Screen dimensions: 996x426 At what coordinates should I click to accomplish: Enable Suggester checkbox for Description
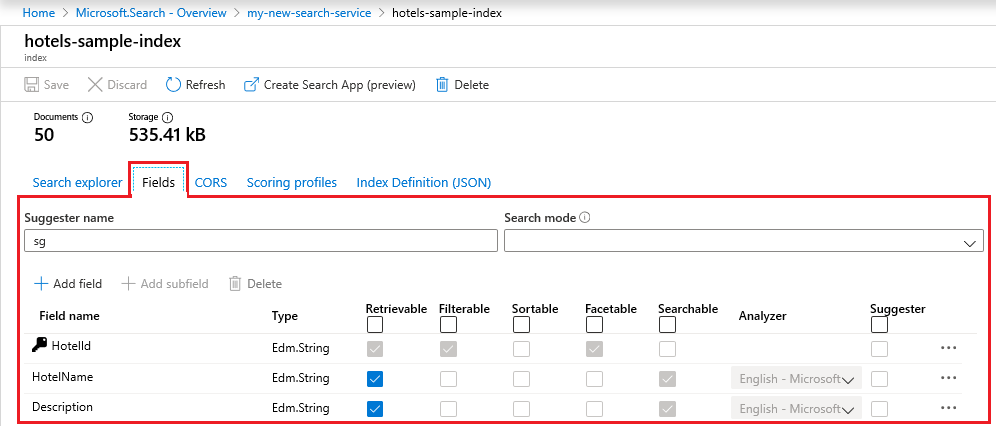879,409
